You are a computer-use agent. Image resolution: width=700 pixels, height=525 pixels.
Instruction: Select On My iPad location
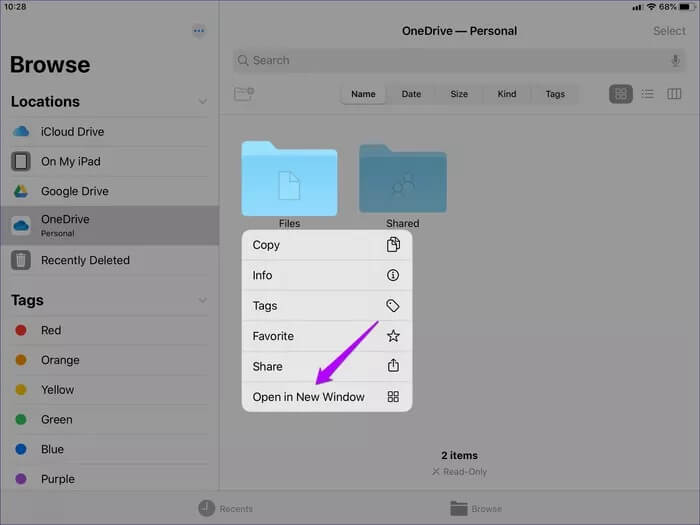tap(109, 162)
